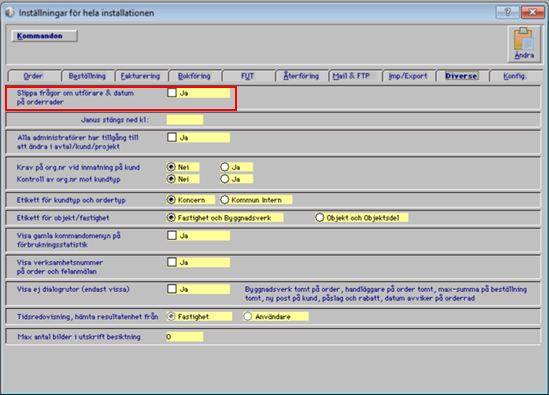Enable Slippa frågor om utförare checkbox
The height and width of the screenshot is (395, 549).
(172, 93)
